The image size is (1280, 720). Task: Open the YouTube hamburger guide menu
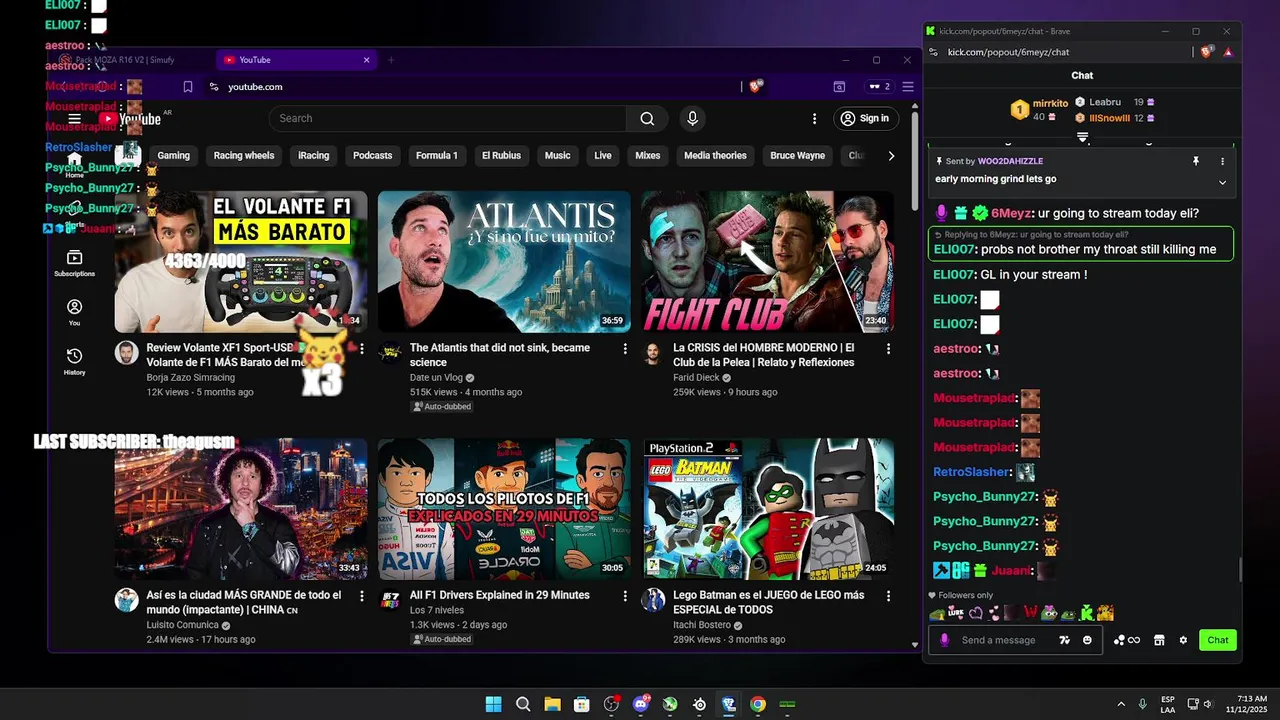click(74, 119)
